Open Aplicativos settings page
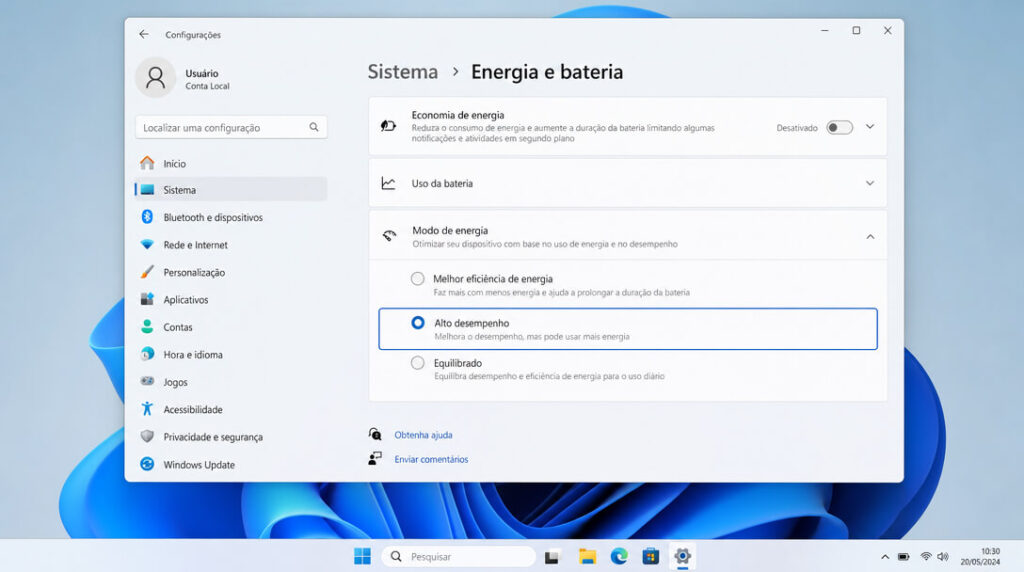This screenshot has width=1024, height=572. [x=231, y=300]
